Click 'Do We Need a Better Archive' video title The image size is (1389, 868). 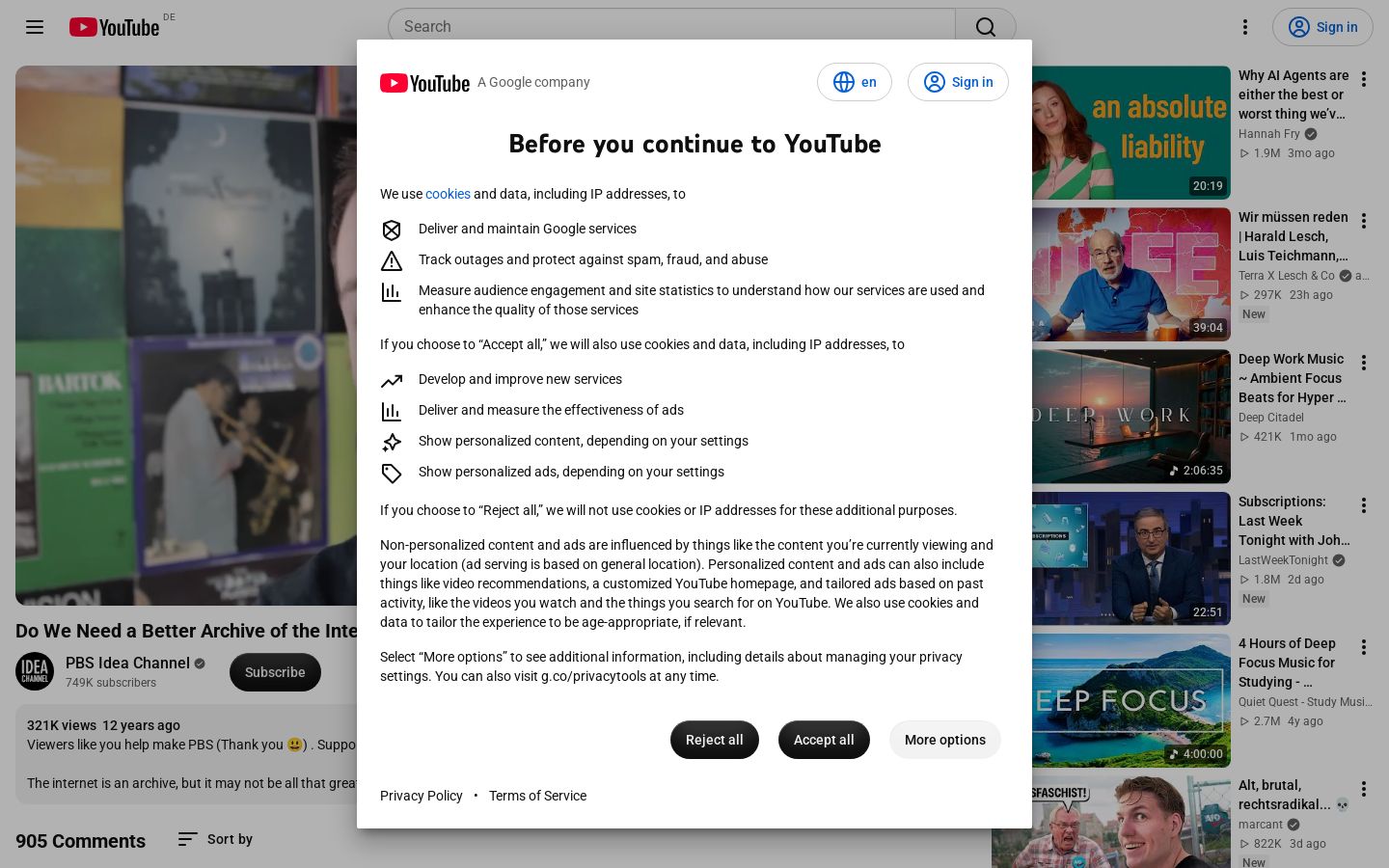tap(186, 631)
